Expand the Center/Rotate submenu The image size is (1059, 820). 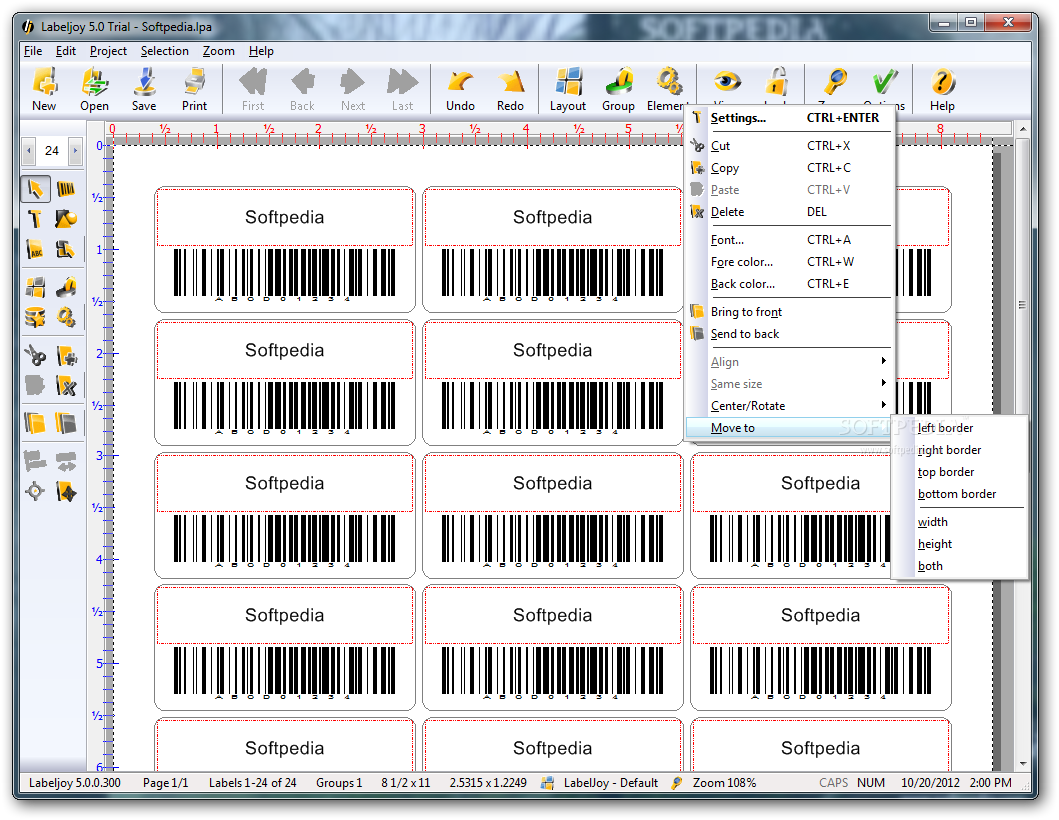pyautogui.click(x=788, y=406)
